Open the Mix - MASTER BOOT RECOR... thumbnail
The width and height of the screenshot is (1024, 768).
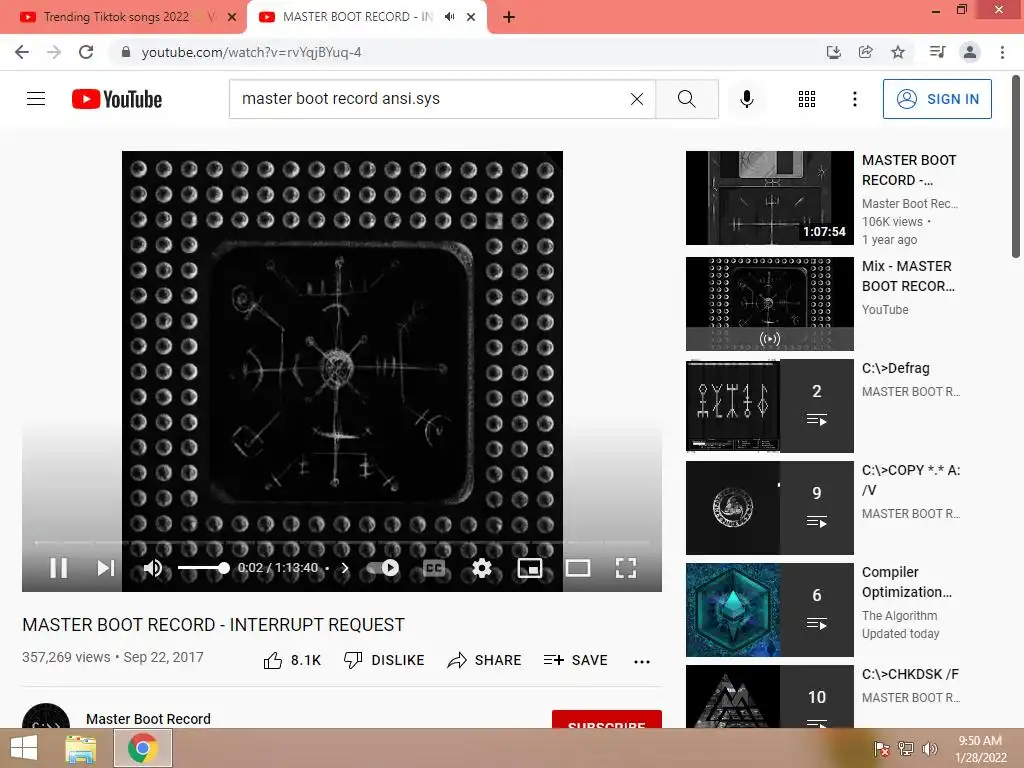769,304
